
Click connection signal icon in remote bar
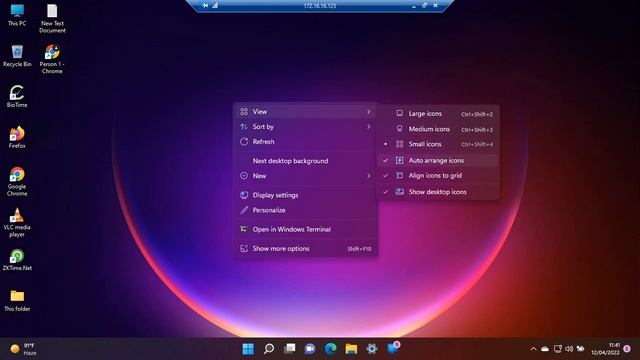215,5
